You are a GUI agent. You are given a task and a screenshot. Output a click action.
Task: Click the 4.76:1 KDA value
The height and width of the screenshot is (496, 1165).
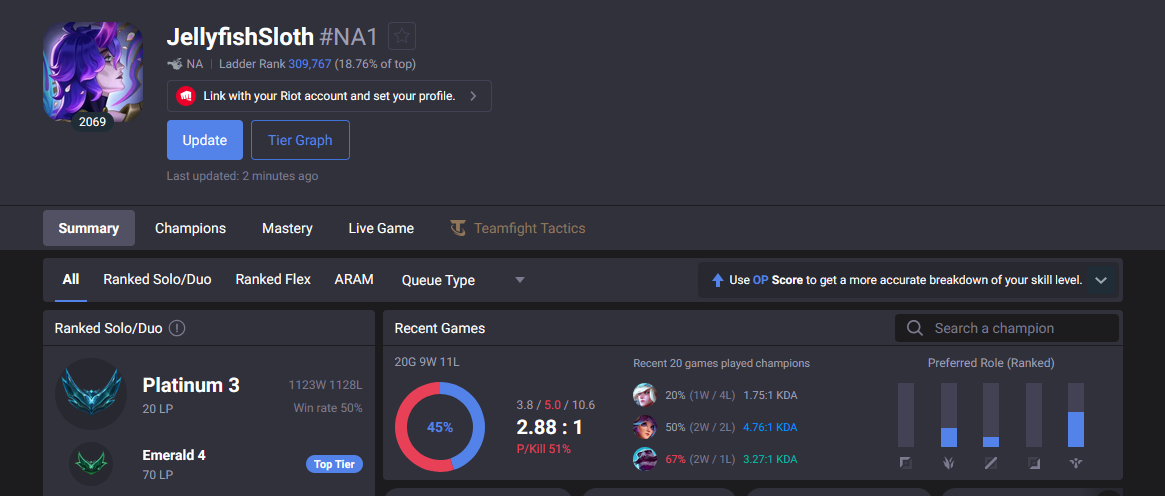770,427
